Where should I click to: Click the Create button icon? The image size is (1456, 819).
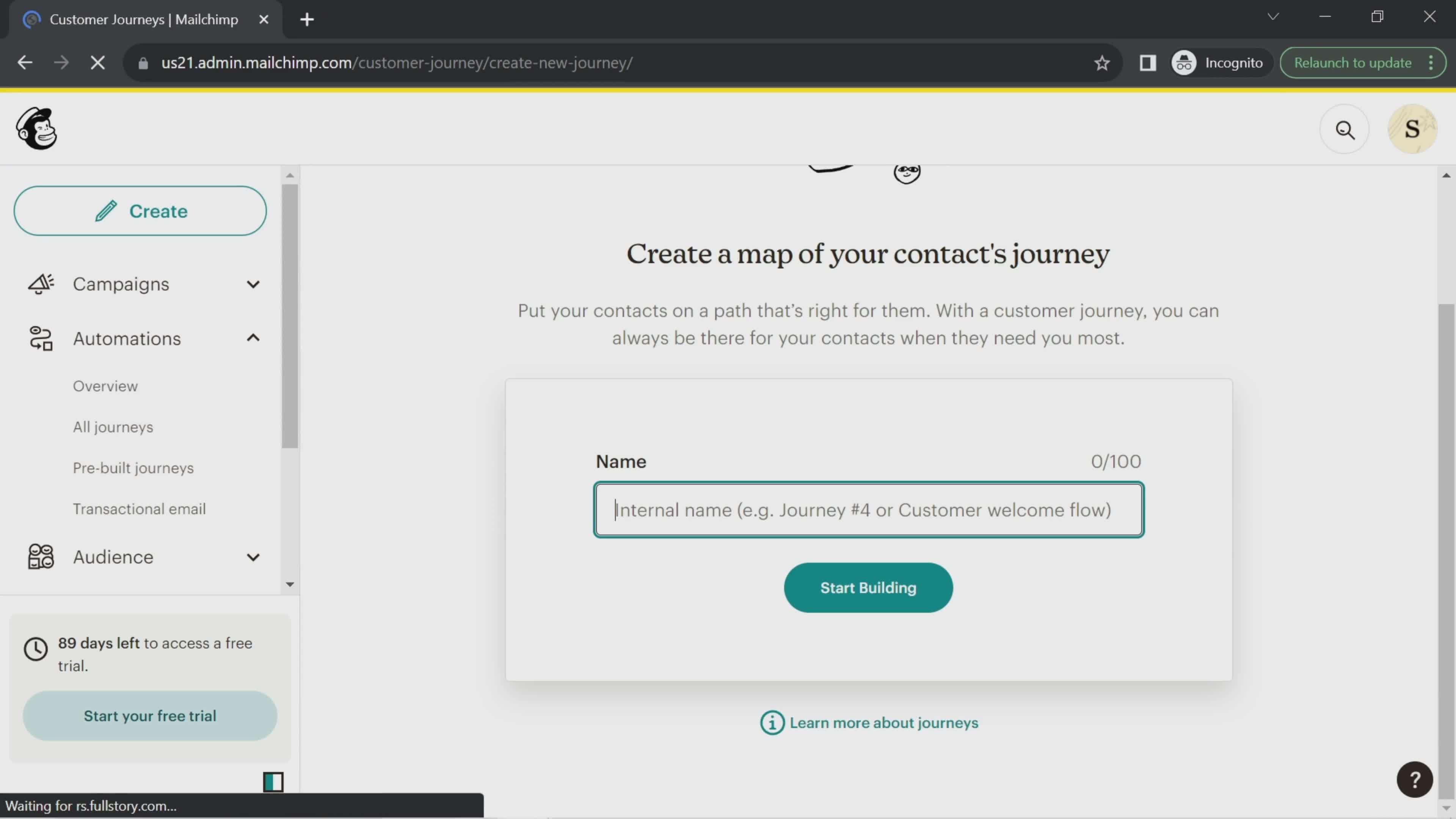107,211
